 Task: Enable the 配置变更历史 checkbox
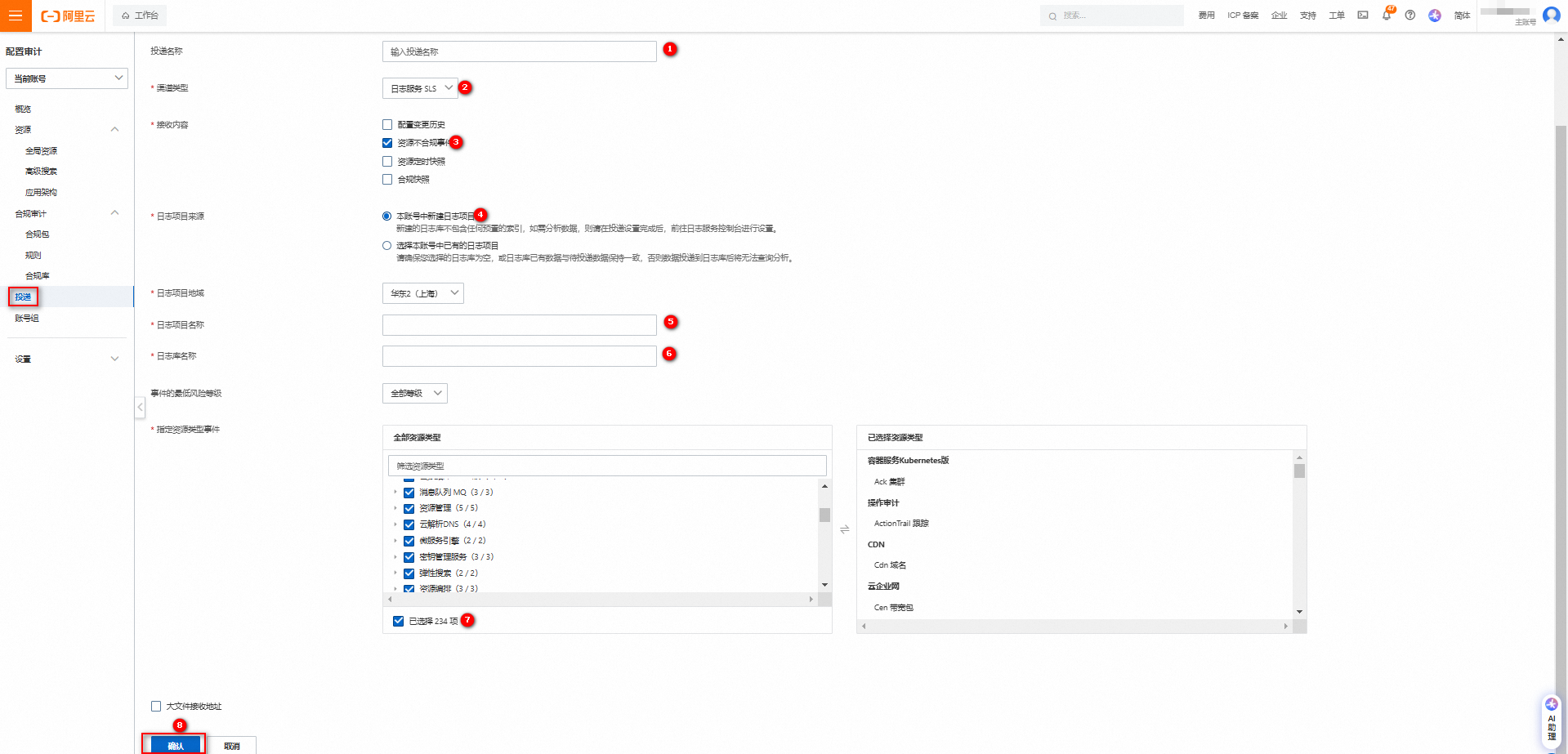coord(387,125)
